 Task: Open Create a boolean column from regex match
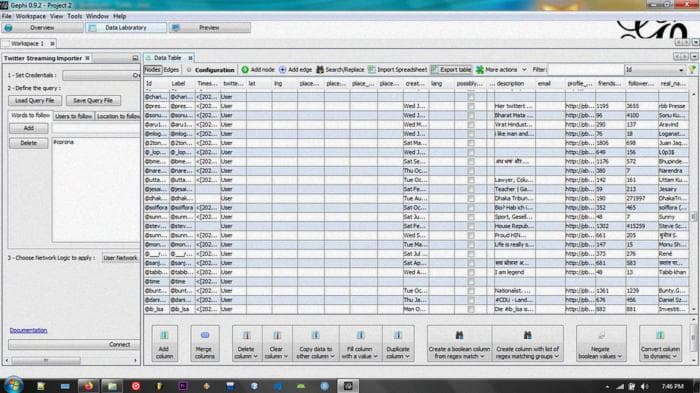coord(459,343)
